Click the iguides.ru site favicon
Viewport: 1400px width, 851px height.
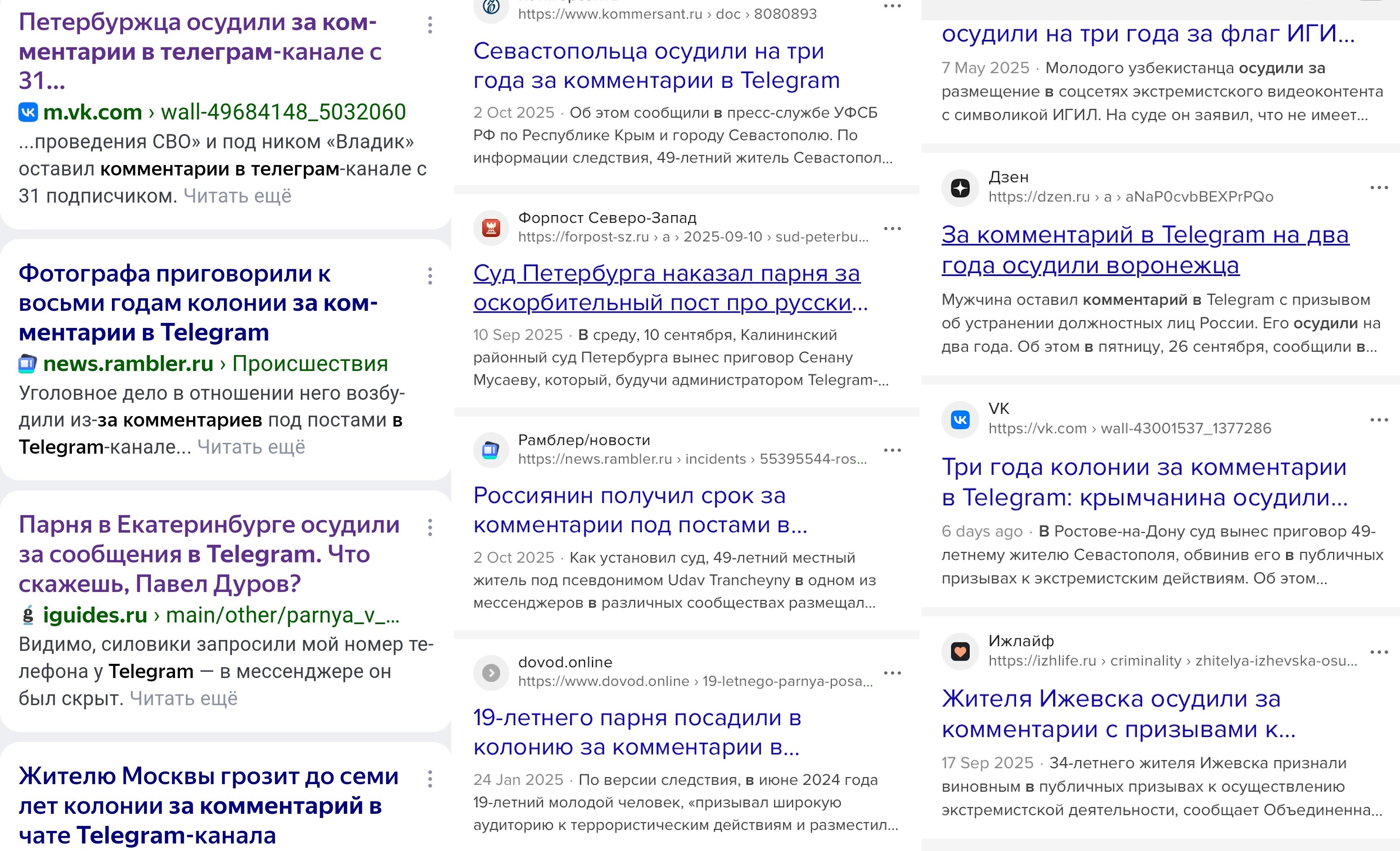tap(27, 615)
